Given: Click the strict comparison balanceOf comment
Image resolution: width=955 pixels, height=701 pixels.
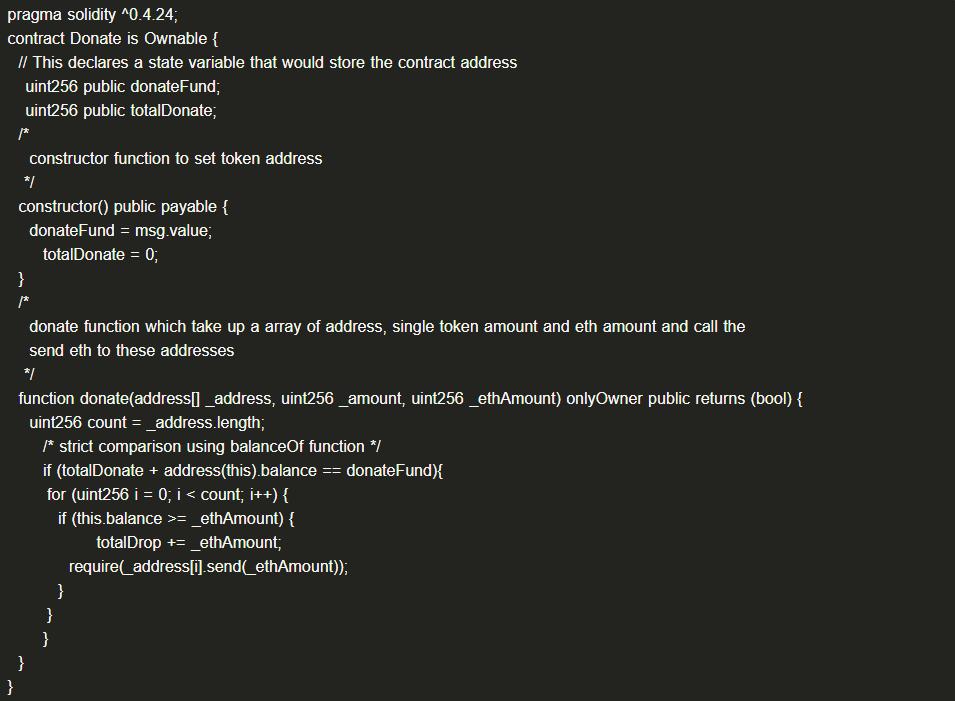Looking at the screenshot, I should (211, 447).
